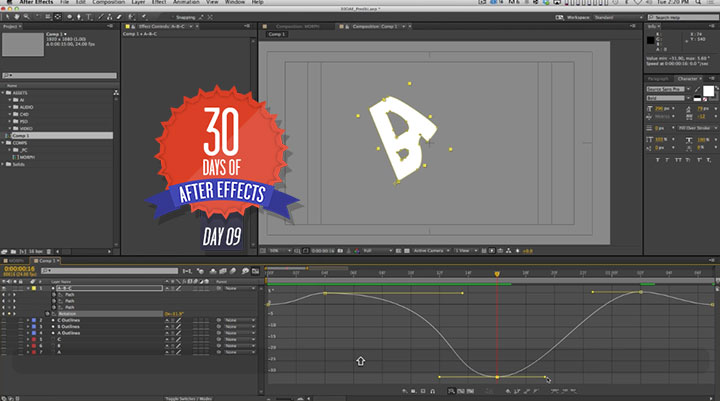Click the Project panel search field
This screenshot has width=720, height=401.
click(x=59, y=75)
